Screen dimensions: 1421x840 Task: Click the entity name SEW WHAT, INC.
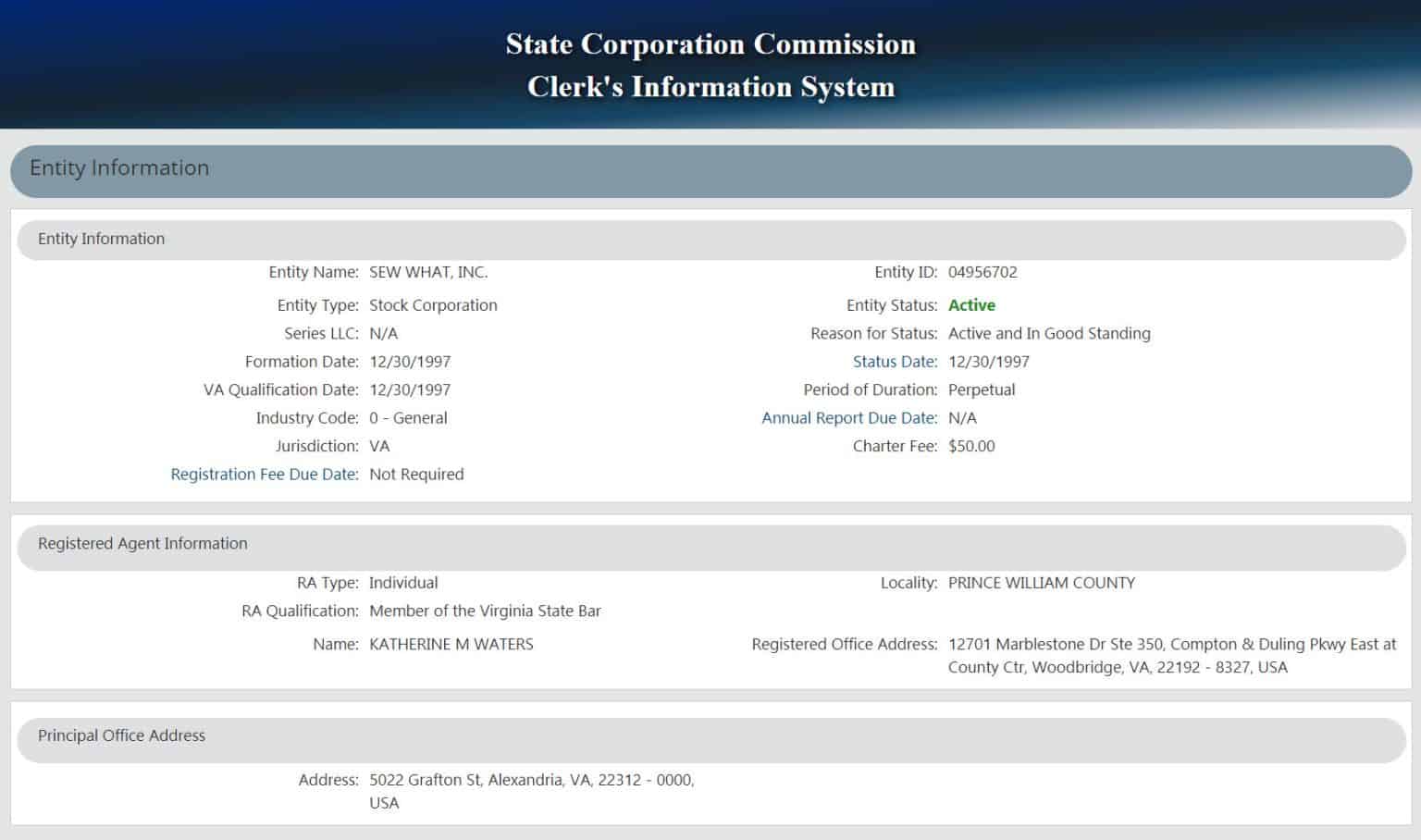427,272
